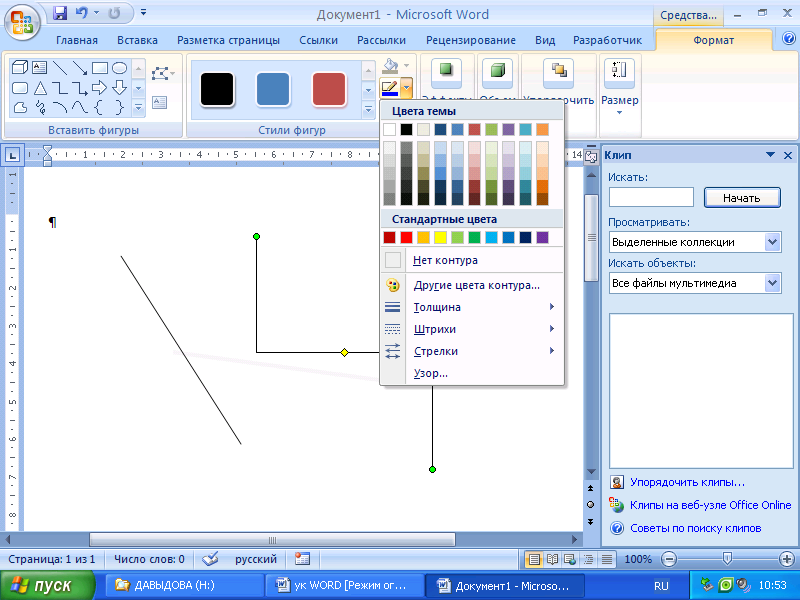Open the Штрихи submenu
This screenshot has height=600, width=800.
pyautogui.click(x=472, y=329)
